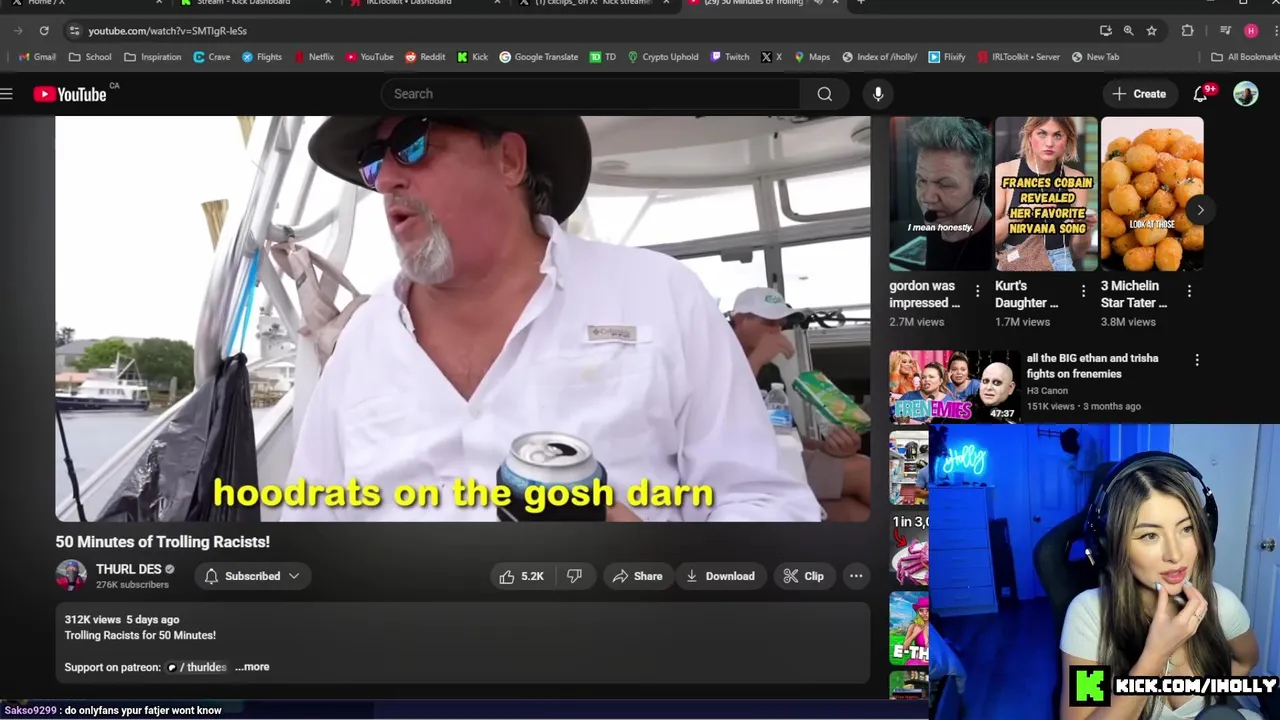Open the Create button
Image resolution: width=1280 pixels, height=720 pixels.
(1139, 94)
